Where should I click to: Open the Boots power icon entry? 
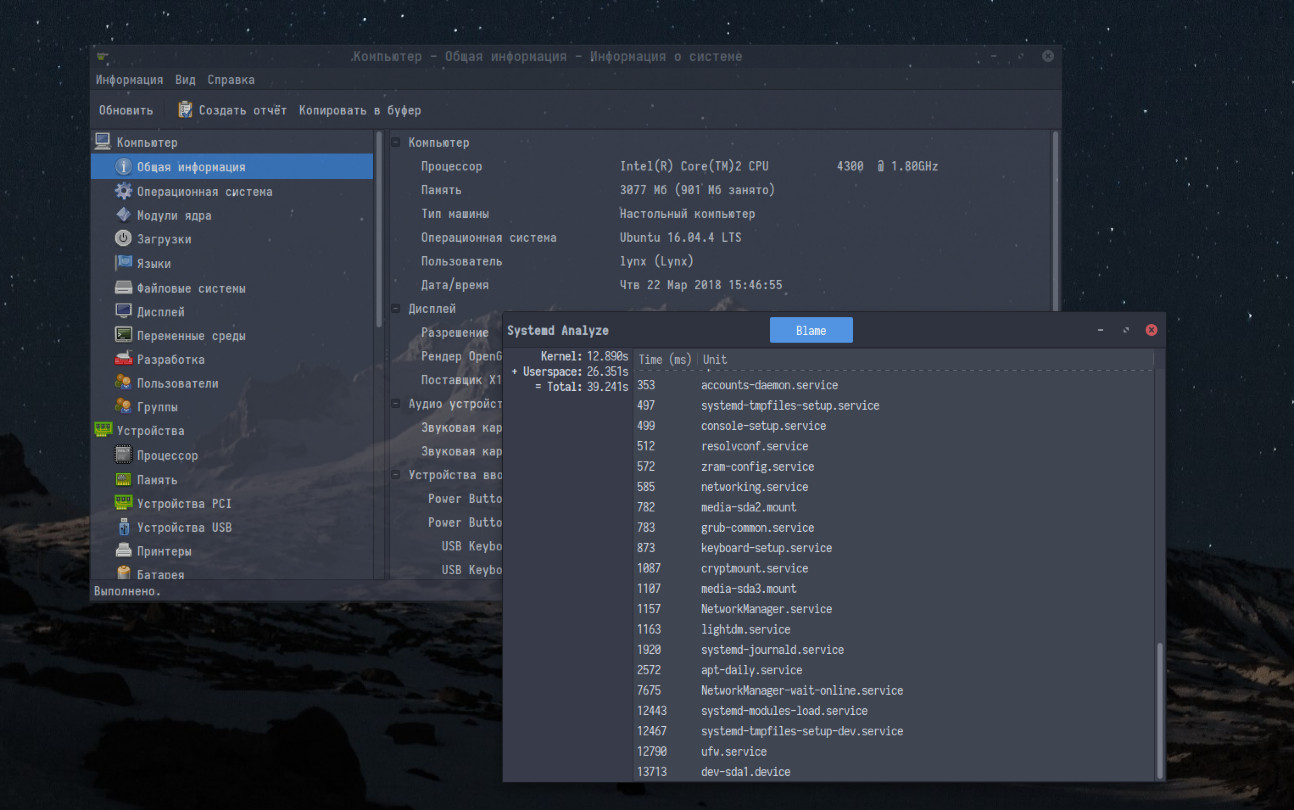123,239
